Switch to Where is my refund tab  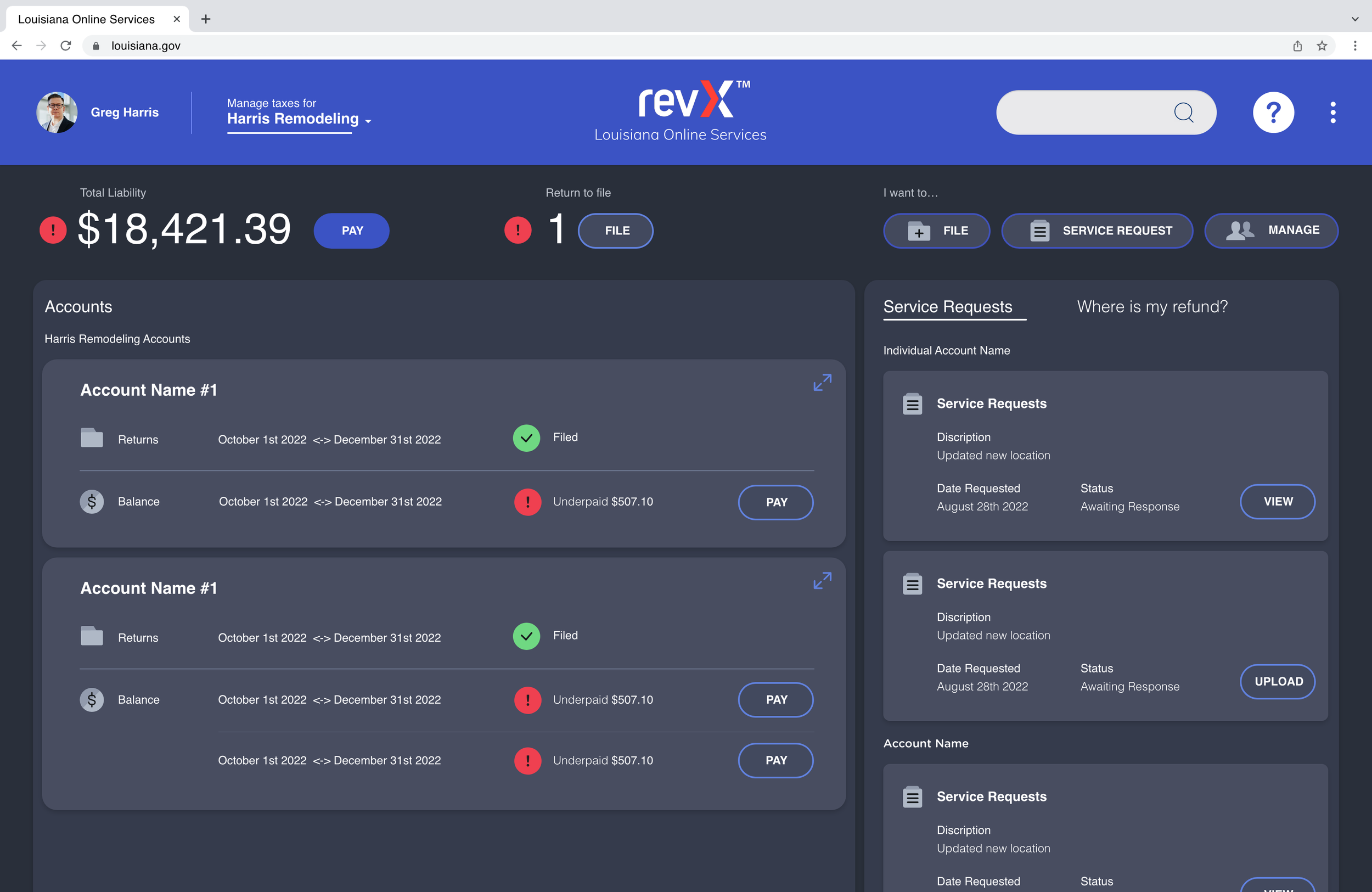(1152, 307)
